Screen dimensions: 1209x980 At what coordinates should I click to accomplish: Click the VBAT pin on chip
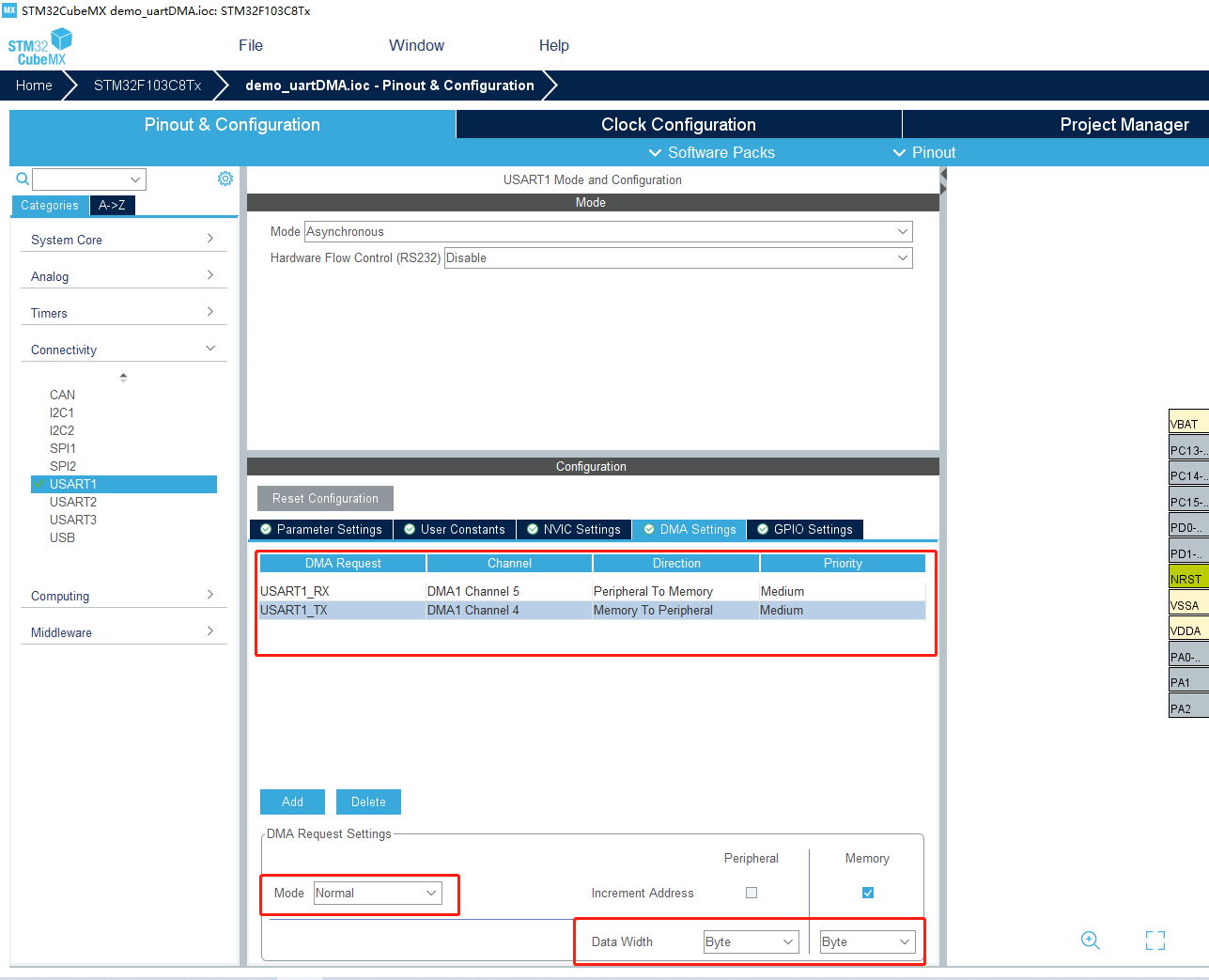pos(1188,423)
